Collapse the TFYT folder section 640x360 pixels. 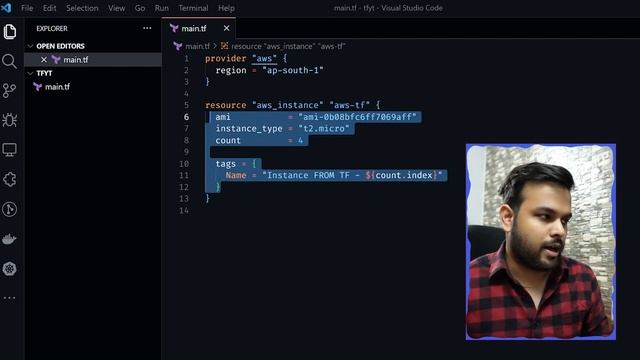coord(30,73)
